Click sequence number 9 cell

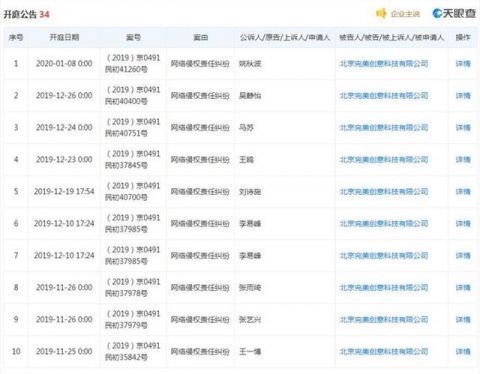[x=16, y=320]
